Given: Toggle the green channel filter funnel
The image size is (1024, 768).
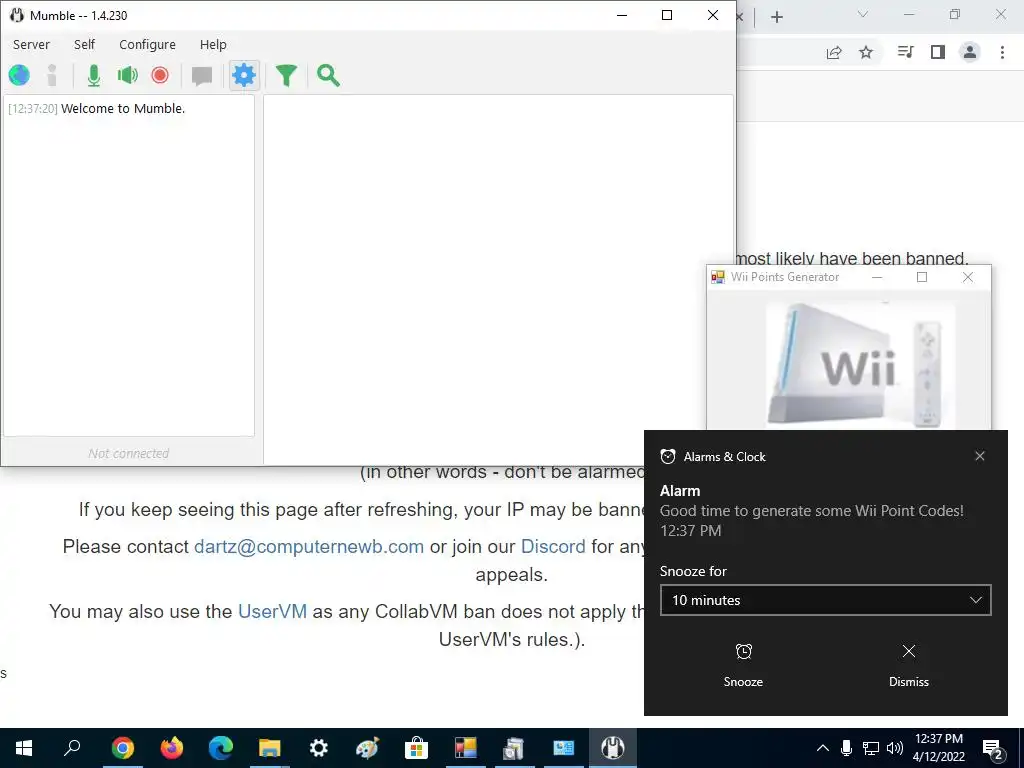Looking at the screenshot, I should click(286, 76).
